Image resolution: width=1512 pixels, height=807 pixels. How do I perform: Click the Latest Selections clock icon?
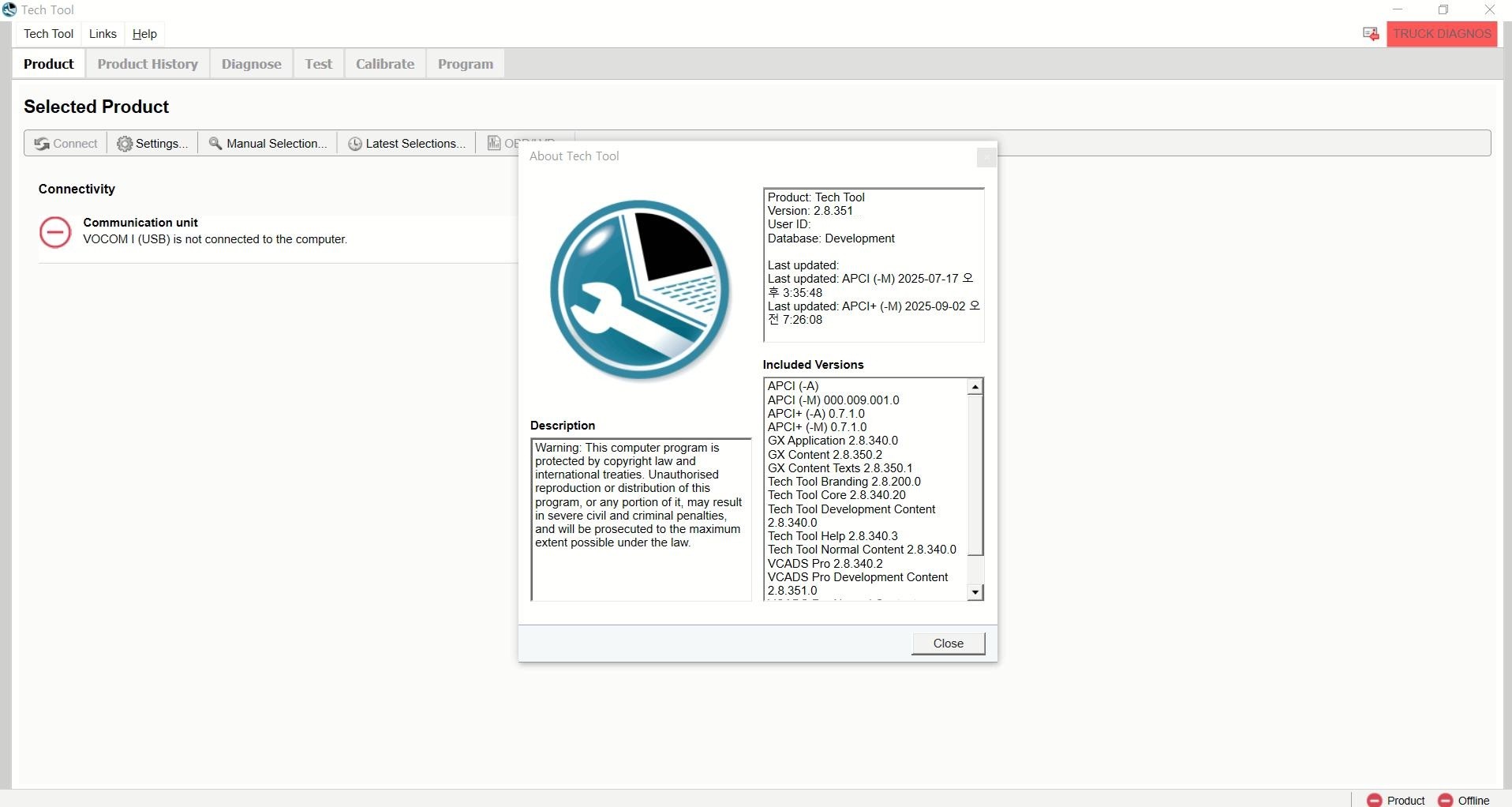point(355,144)
